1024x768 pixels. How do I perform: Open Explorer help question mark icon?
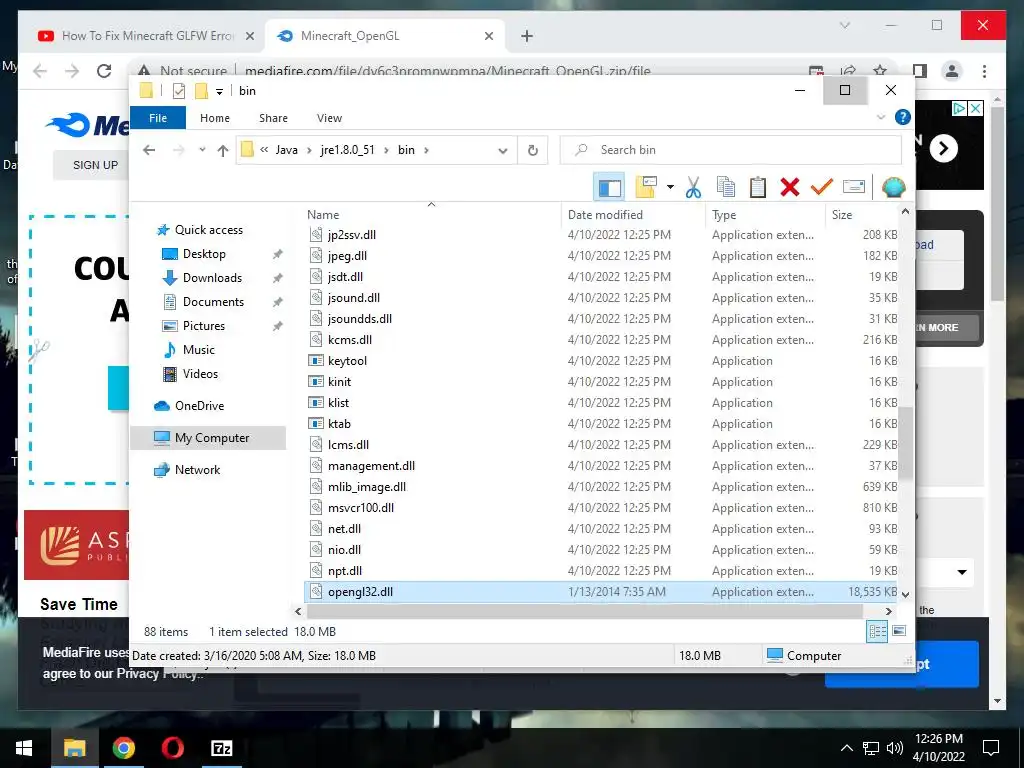(x=903, y=118)
